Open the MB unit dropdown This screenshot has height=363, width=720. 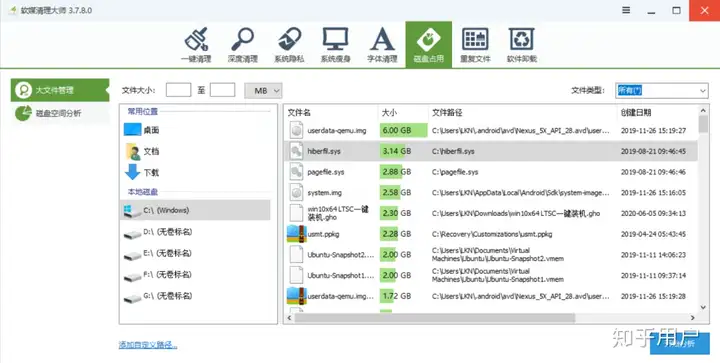(x=263, y=90)
